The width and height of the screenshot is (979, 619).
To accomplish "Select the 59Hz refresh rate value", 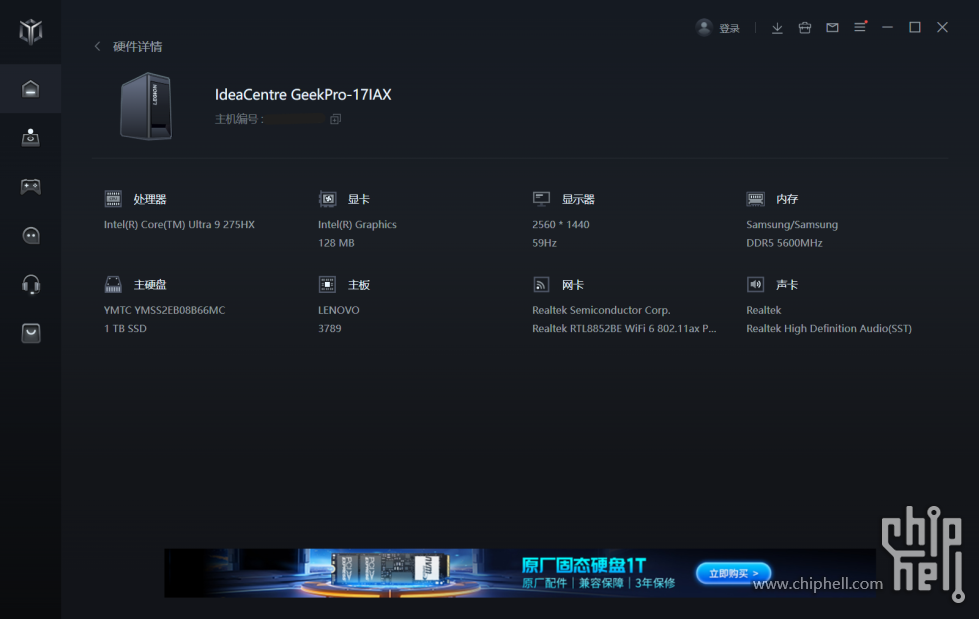I will pyautogui.click(x=544, y=243).
